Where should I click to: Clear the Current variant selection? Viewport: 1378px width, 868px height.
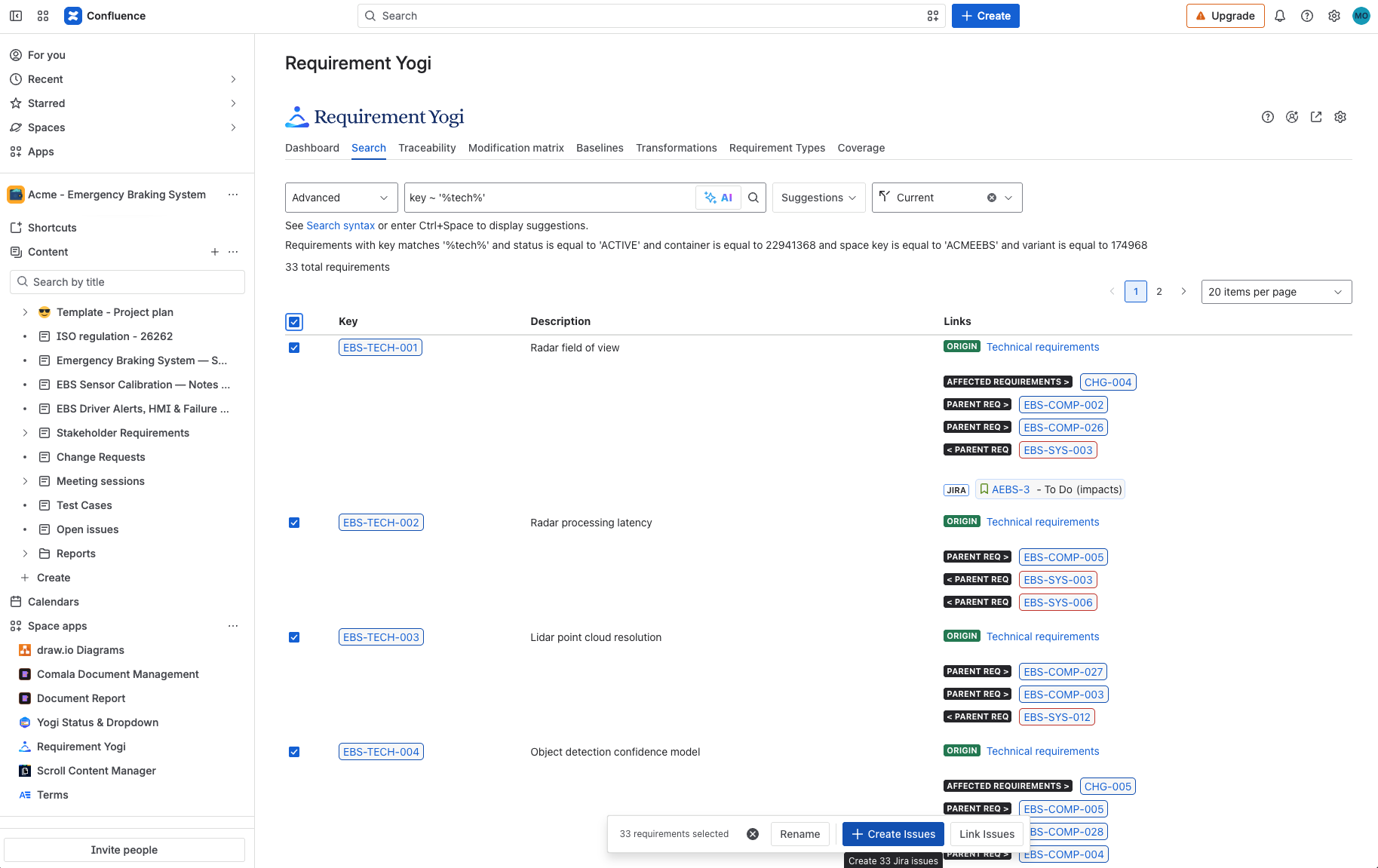992,198
